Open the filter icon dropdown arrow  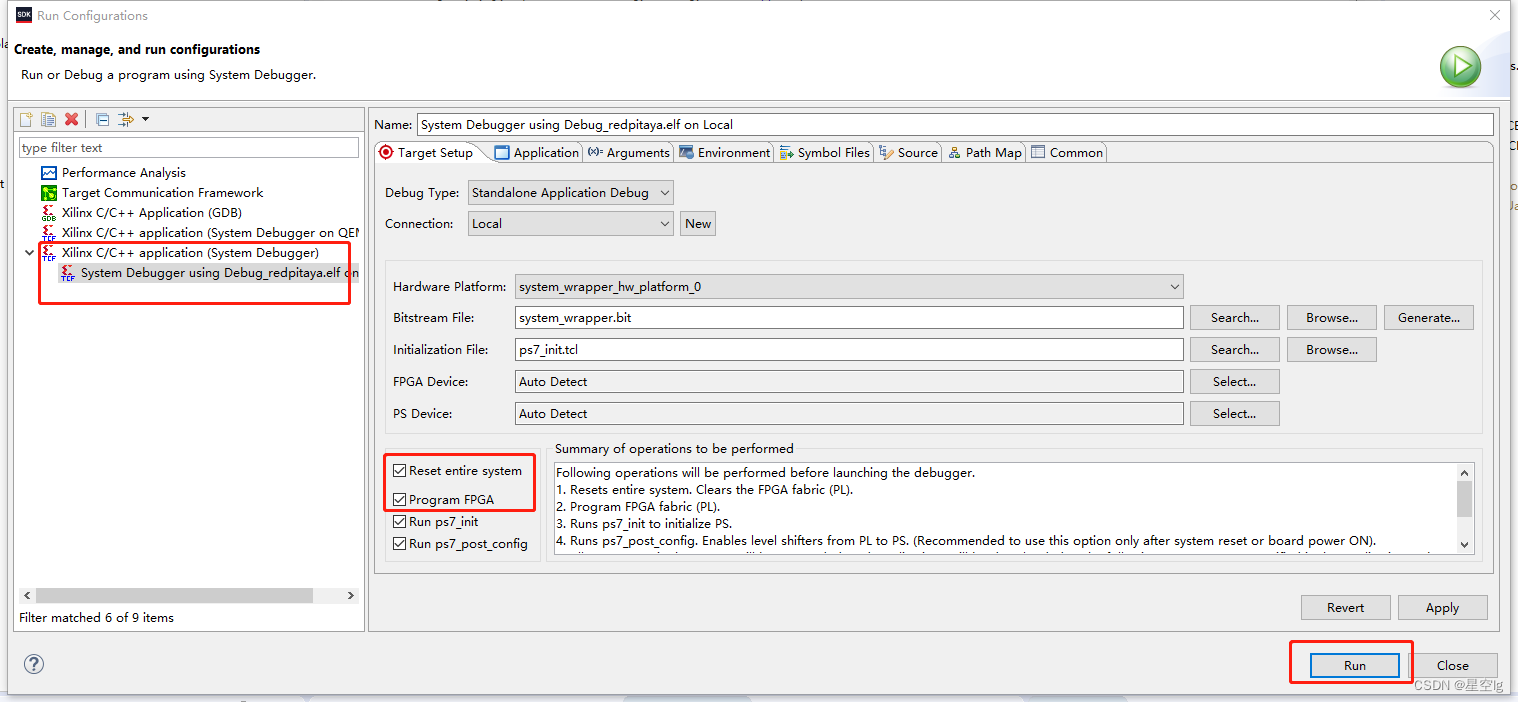146,119
